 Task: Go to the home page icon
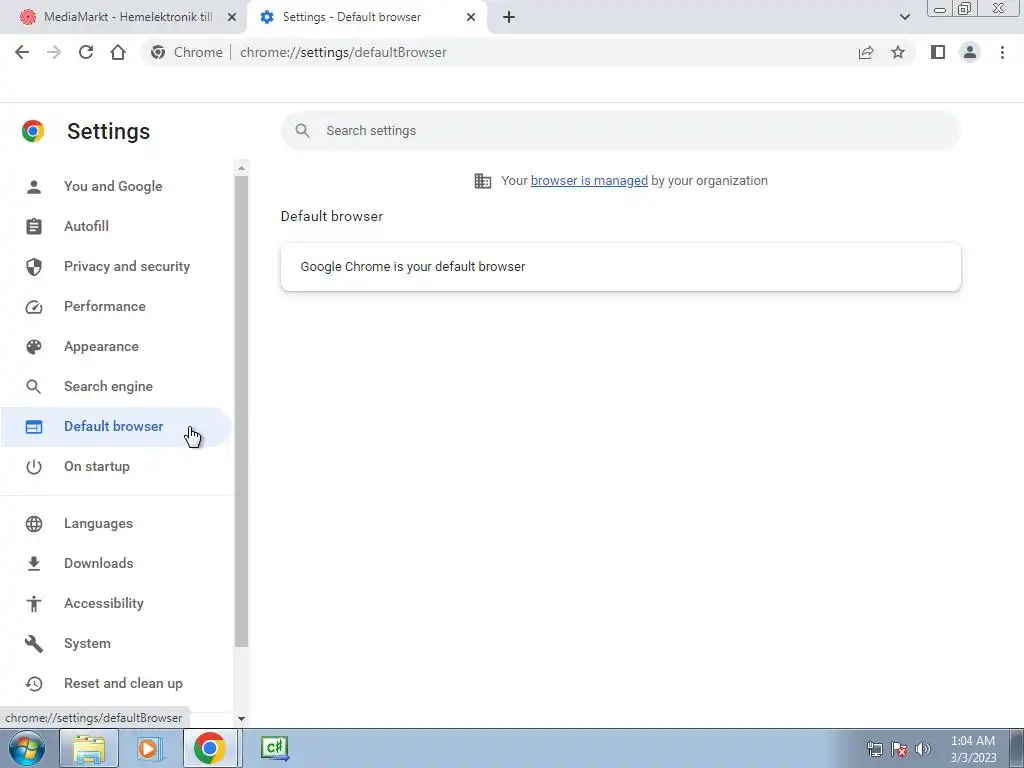pos(118,52)
